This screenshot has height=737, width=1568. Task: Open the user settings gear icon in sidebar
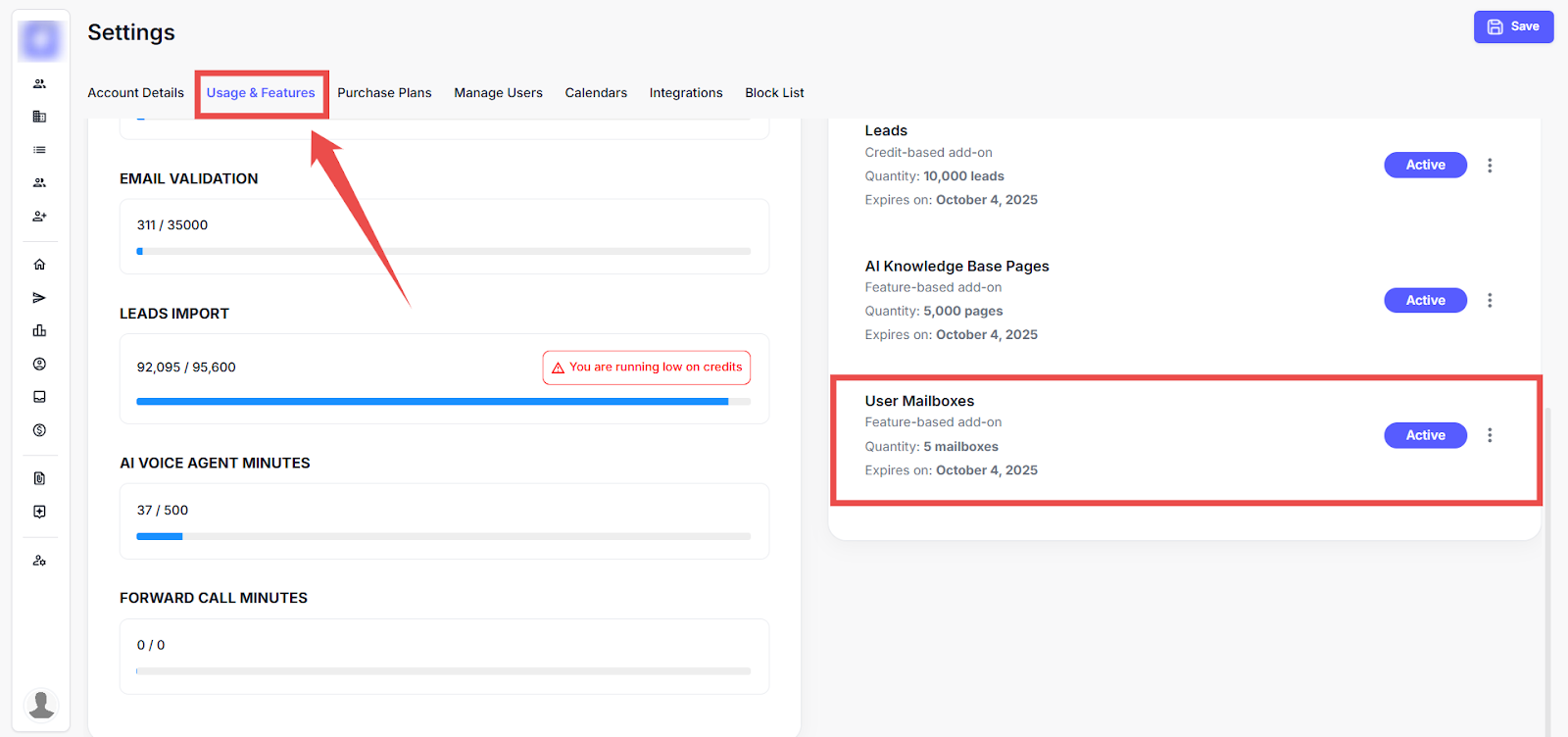click(x=39, y=561)
